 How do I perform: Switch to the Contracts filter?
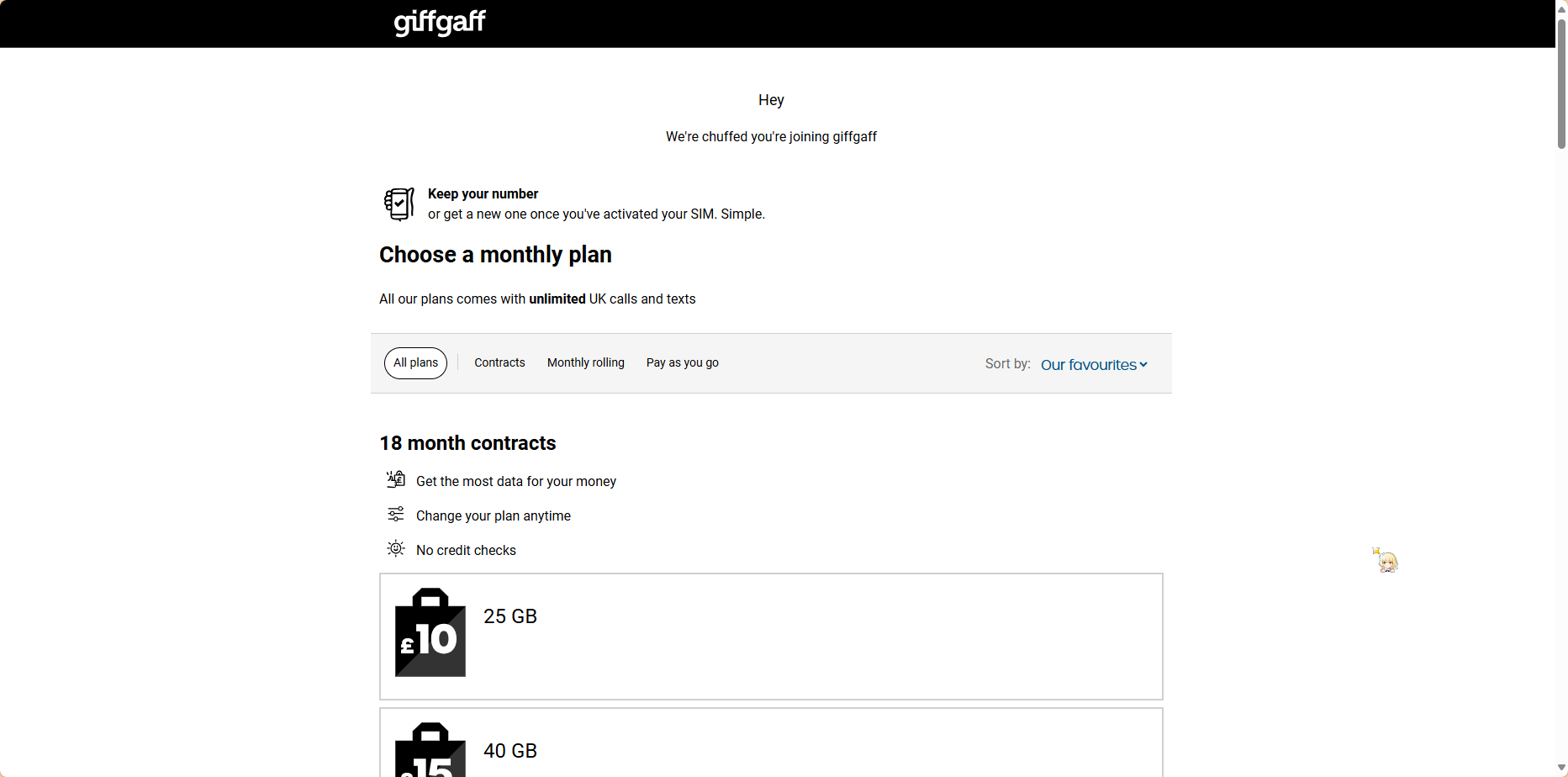coord(499,363)
